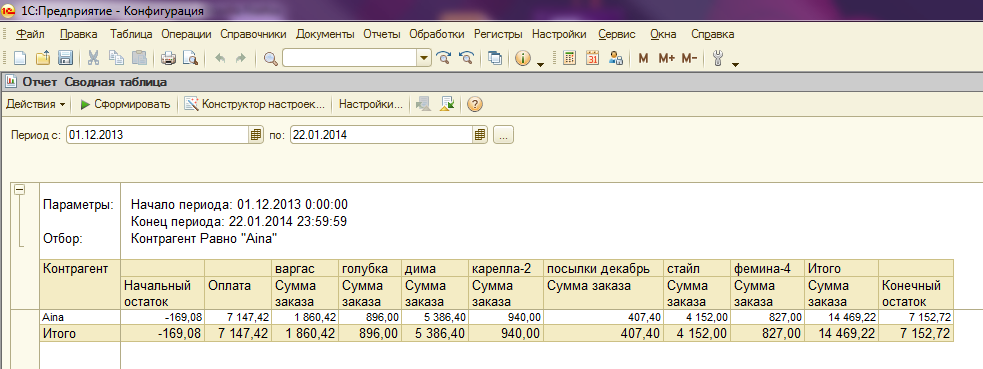983x369 pixels.
Task: Open the user settings icon
Action: [x=615, y=58]
